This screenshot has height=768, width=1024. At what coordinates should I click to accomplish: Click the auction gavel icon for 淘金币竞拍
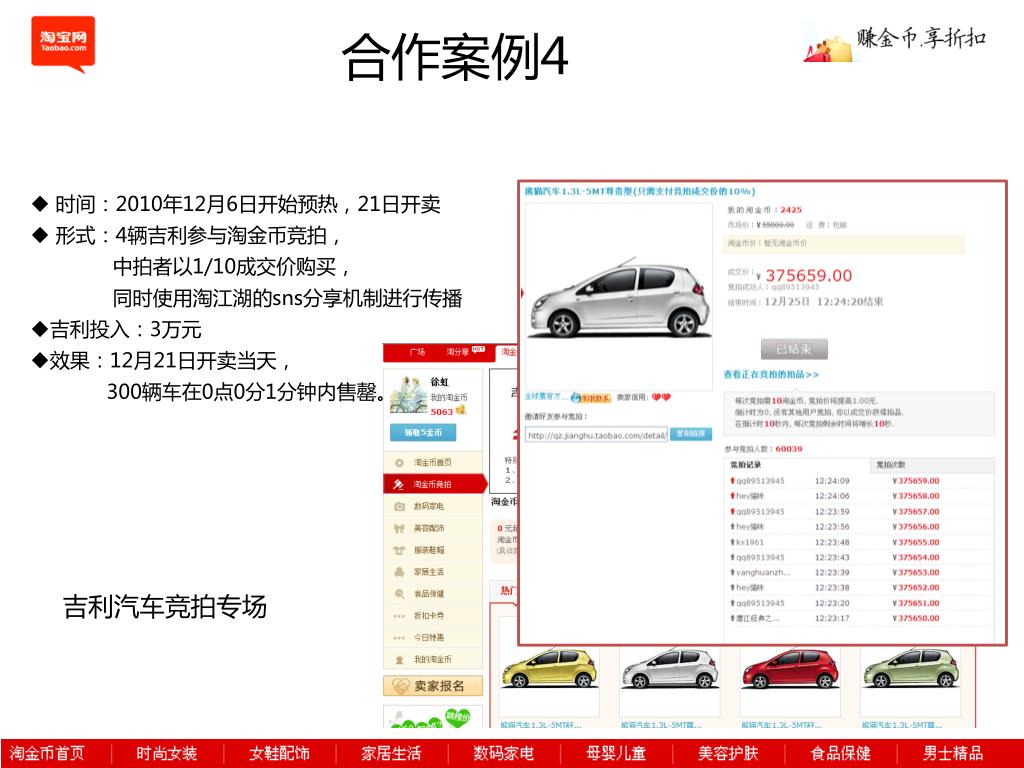[398, 485]
